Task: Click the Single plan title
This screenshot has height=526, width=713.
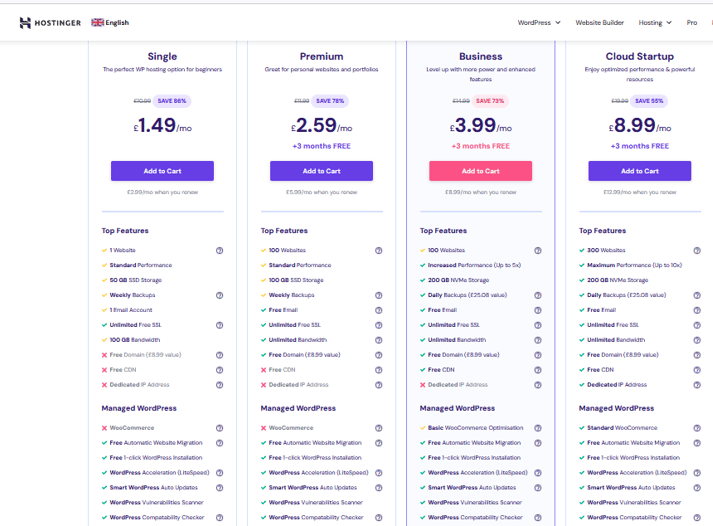Action: [162, 56]
